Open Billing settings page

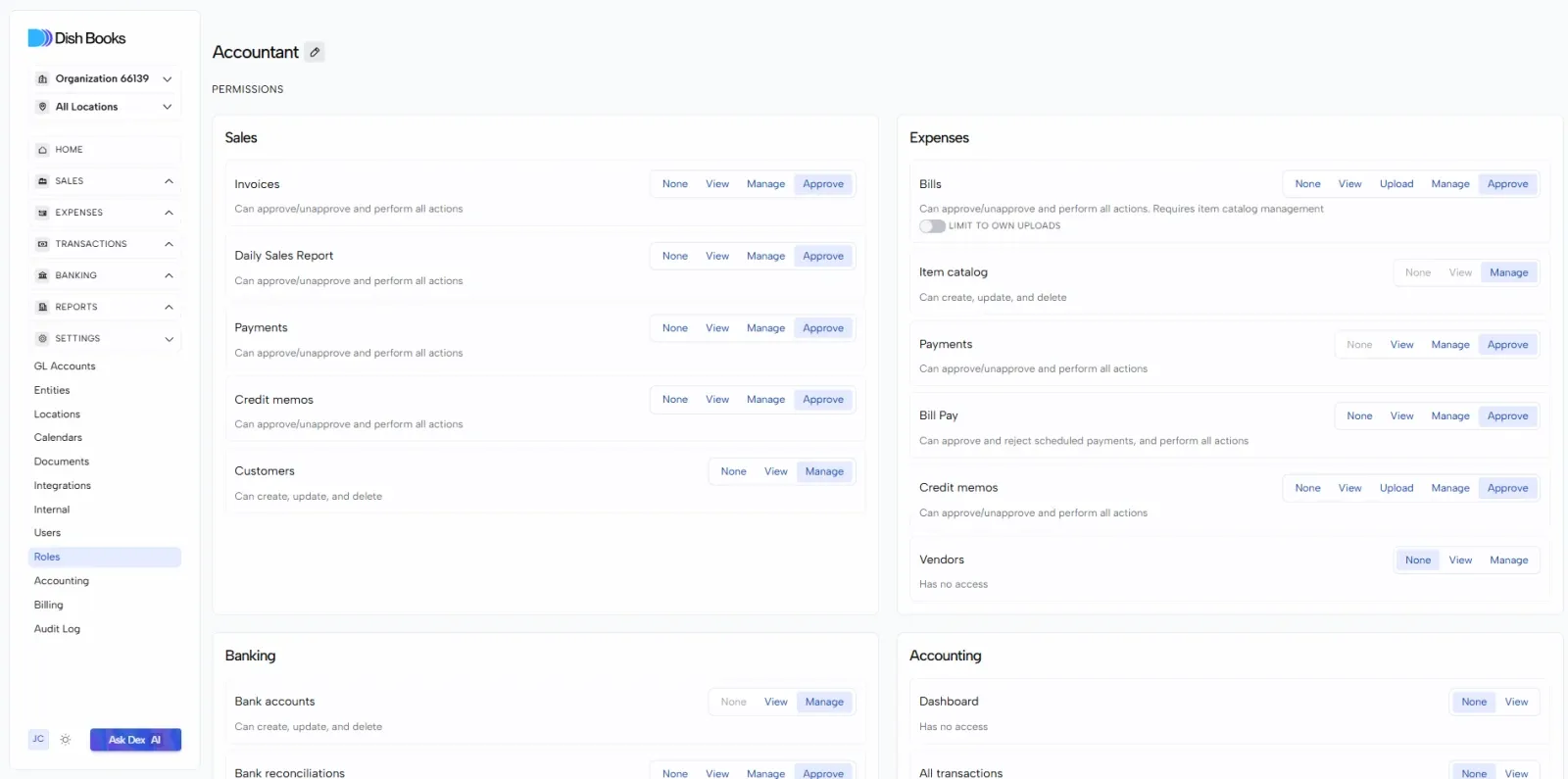[49, 606]
